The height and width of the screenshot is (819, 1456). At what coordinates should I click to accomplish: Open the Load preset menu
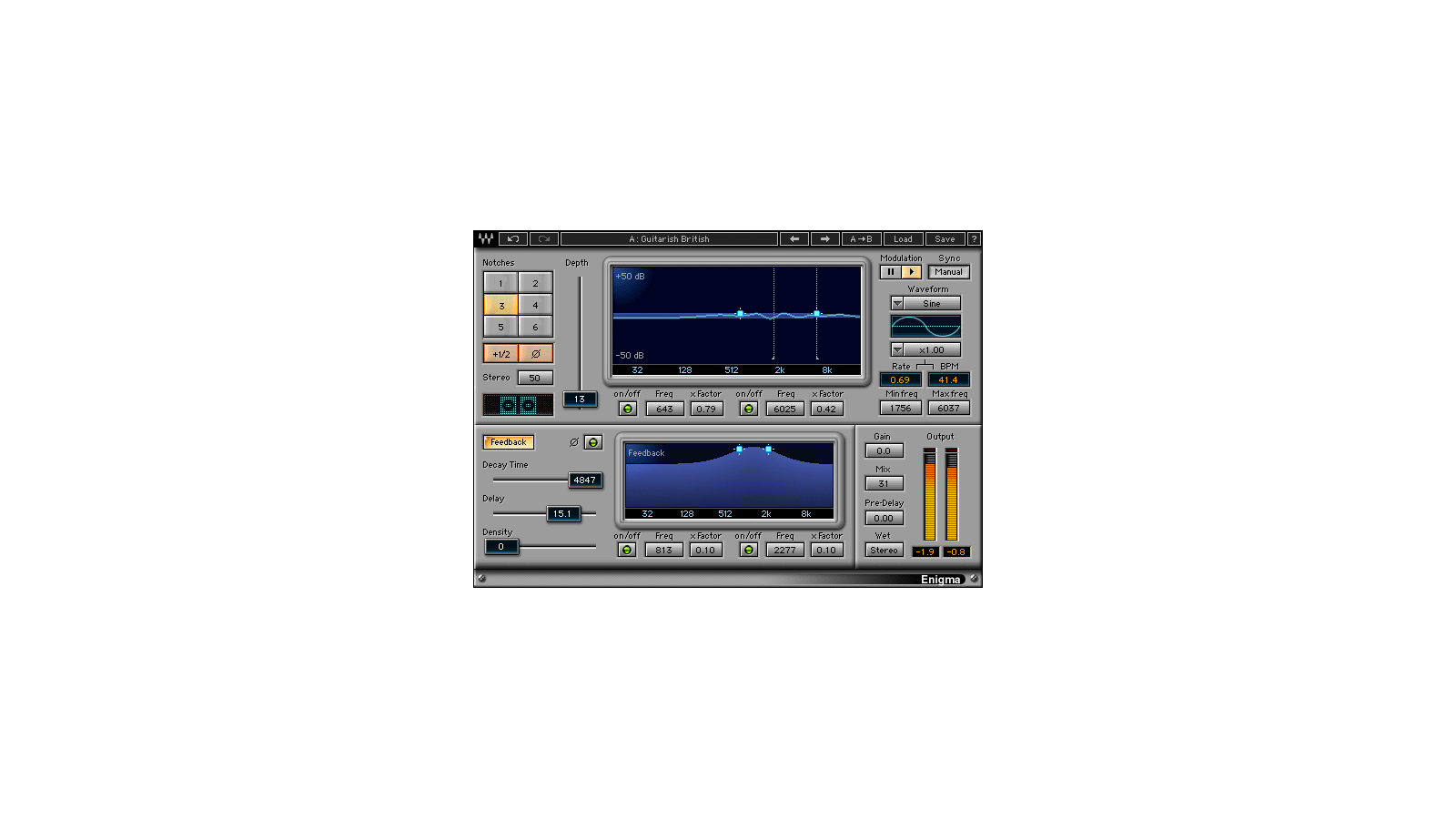(x=903, y=238)
